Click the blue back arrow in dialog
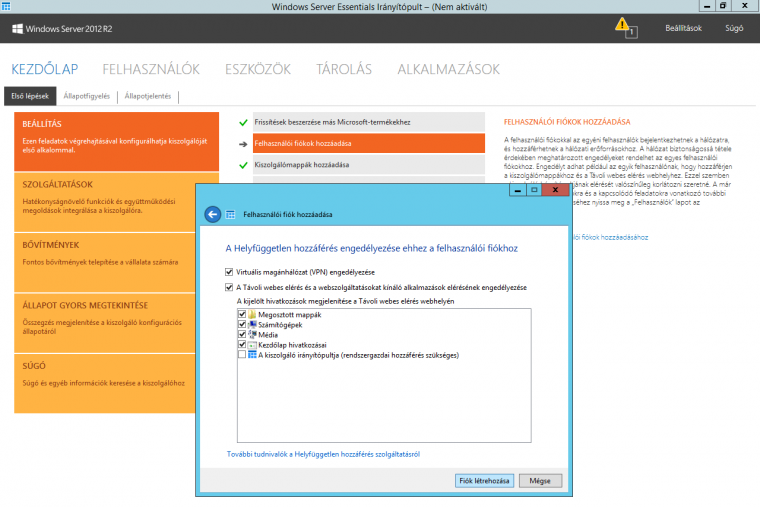The height and width of the screenshot is (507, 760). tap(213, 214)
